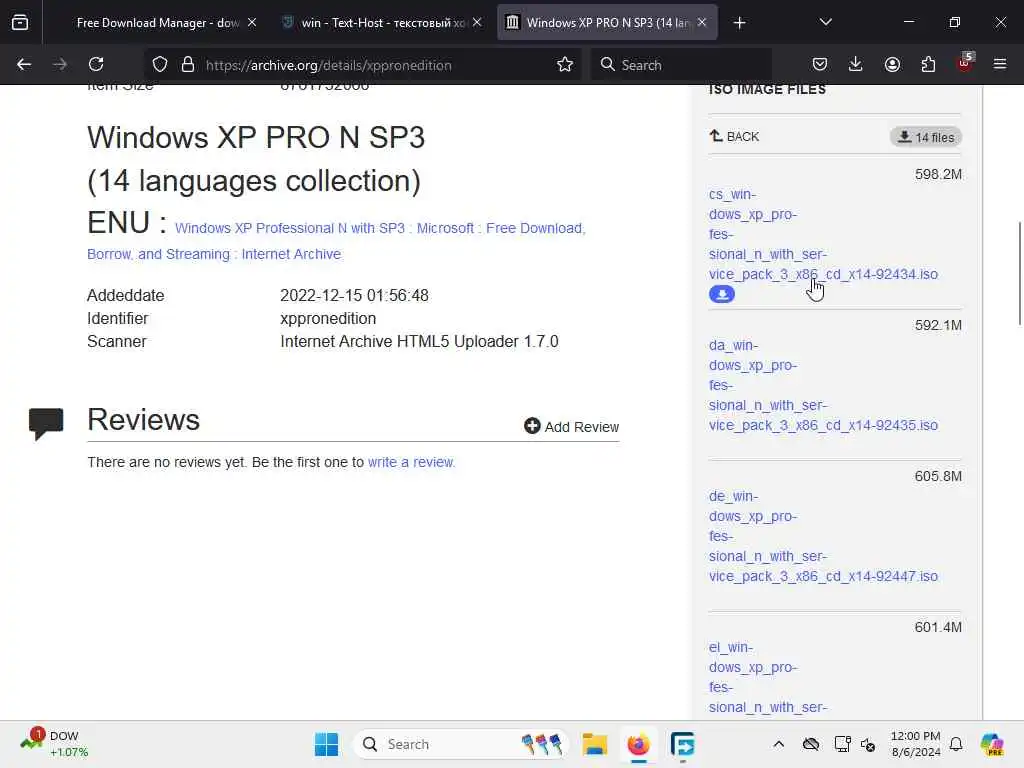1024x768 pixels.
Task: Open the cloud sync tray icon
Action: point(810,744)
